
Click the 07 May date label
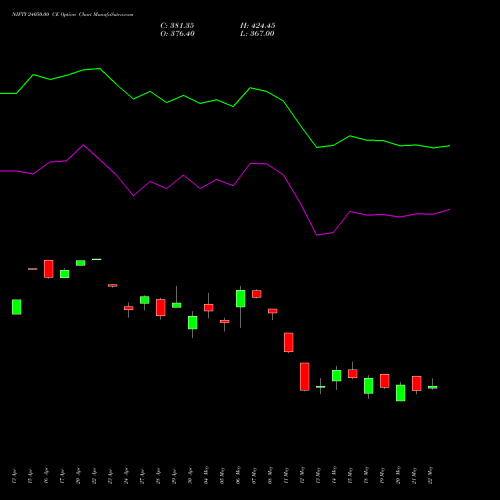pyautogui.click(x=254, y=475)
